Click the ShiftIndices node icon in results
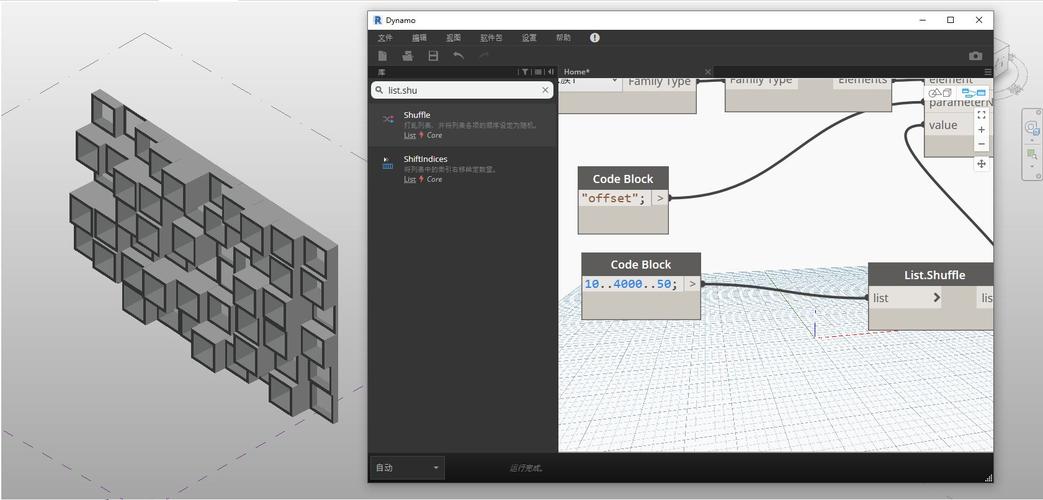This screenshot has height=500, width=1043. pyautogui.click(x=388, y=164)
